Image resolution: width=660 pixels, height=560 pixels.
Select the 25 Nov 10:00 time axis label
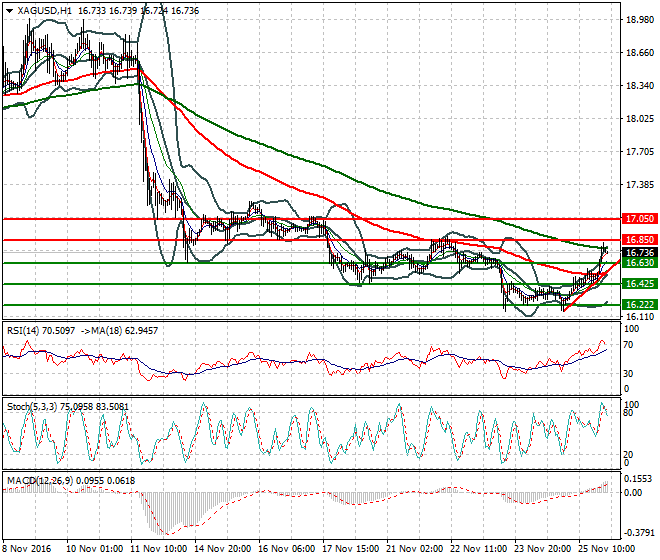607,549
